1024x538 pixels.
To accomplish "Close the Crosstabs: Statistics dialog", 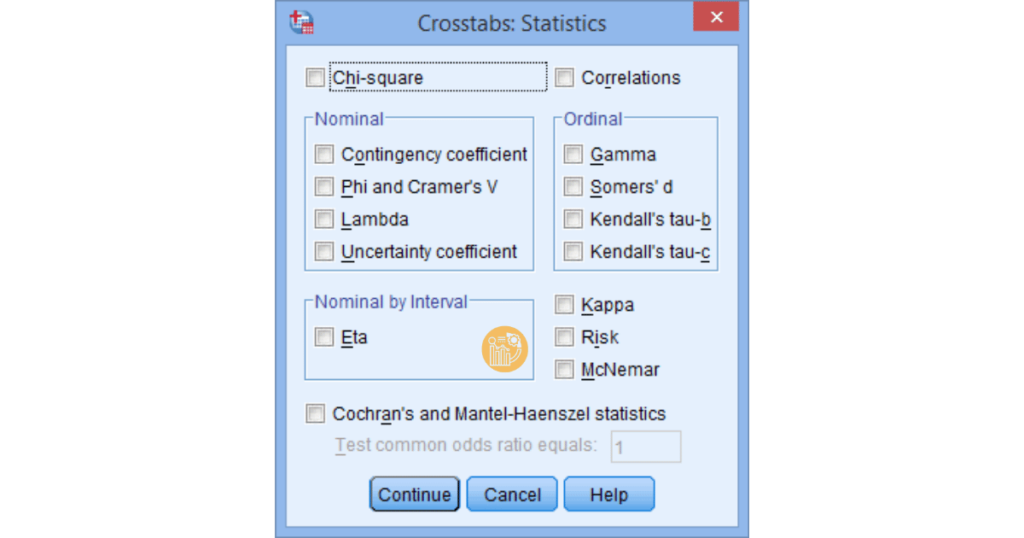I will [716, 17].
